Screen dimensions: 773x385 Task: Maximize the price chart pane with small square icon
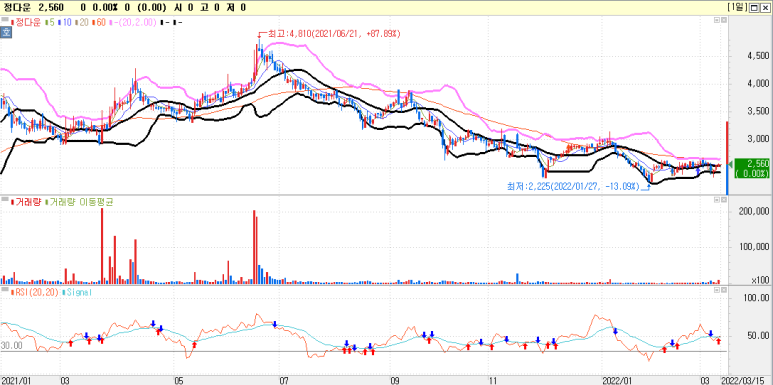click(x=716, y=21)
